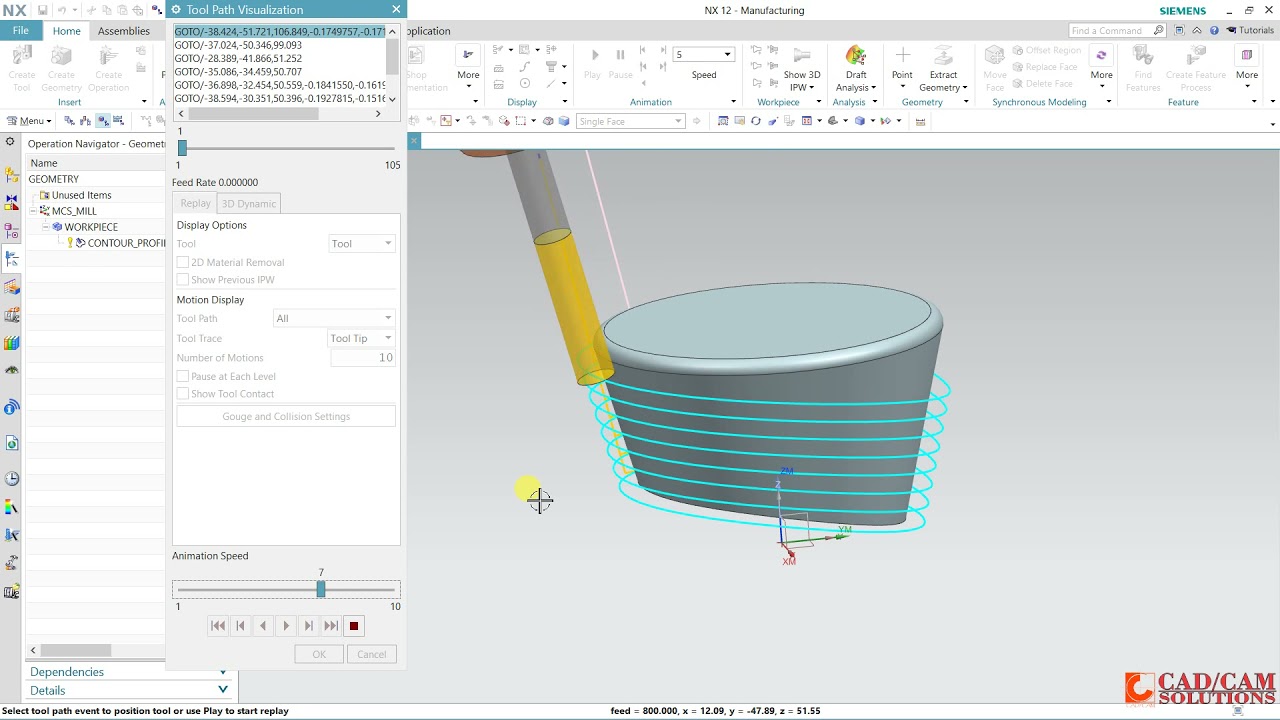Click the Tutorials button

(1250, 31)
